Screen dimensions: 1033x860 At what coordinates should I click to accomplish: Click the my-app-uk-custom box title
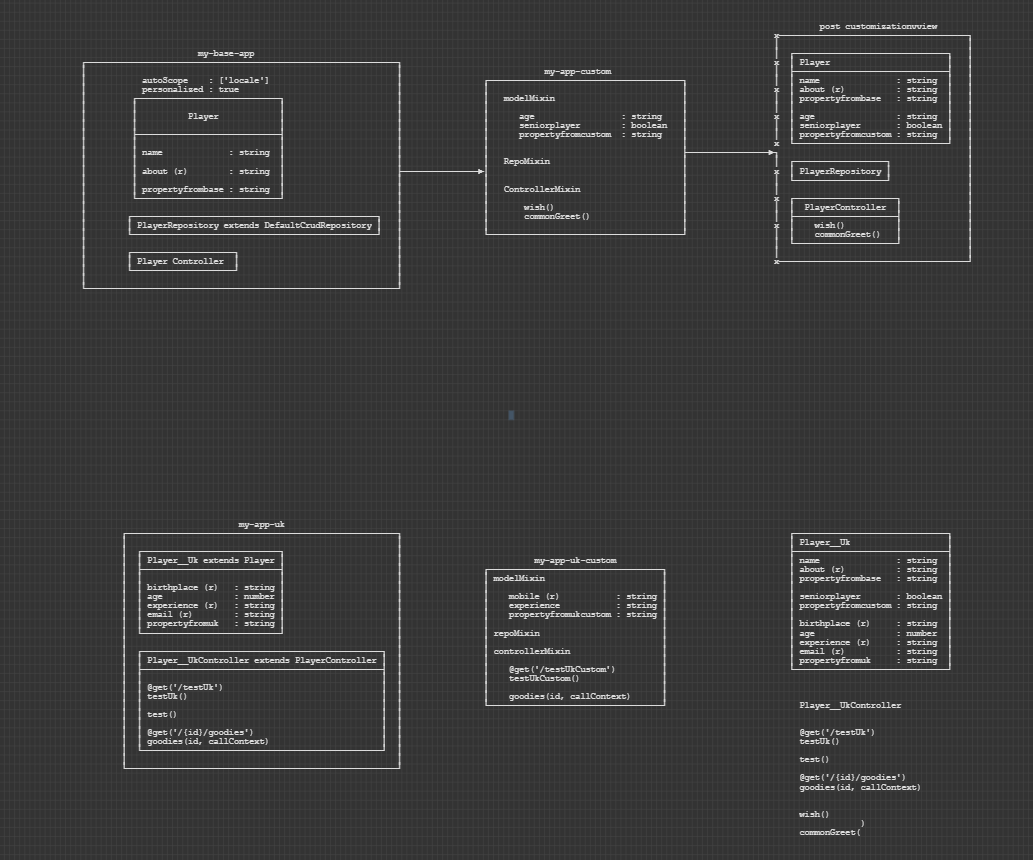[575, 560]
